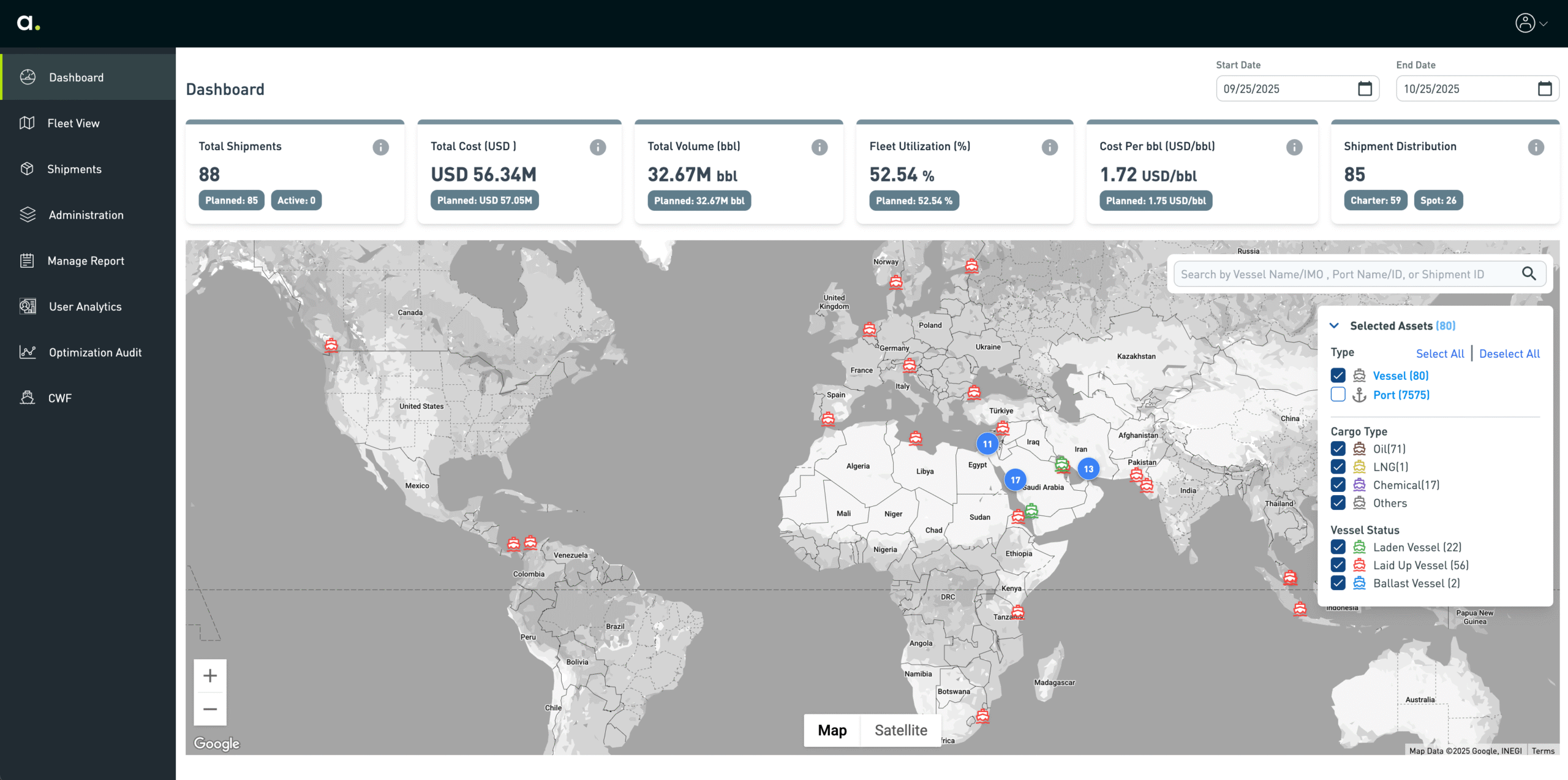This screenshot has width=1568, height=780.
Task: Uncheck the Oil cargo type checkbox
Action: point(1338,449)
